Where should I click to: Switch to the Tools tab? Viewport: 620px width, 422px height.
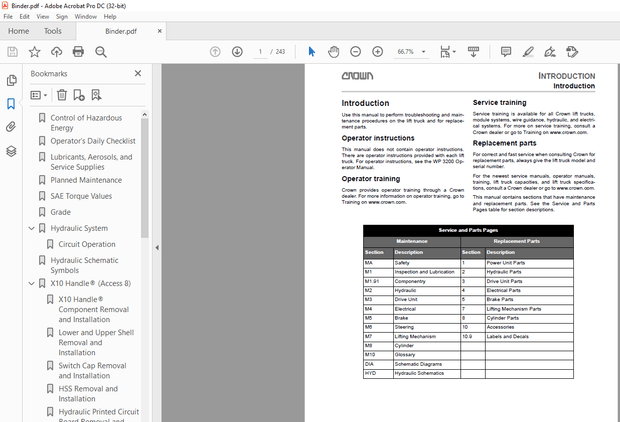(52, 31)
